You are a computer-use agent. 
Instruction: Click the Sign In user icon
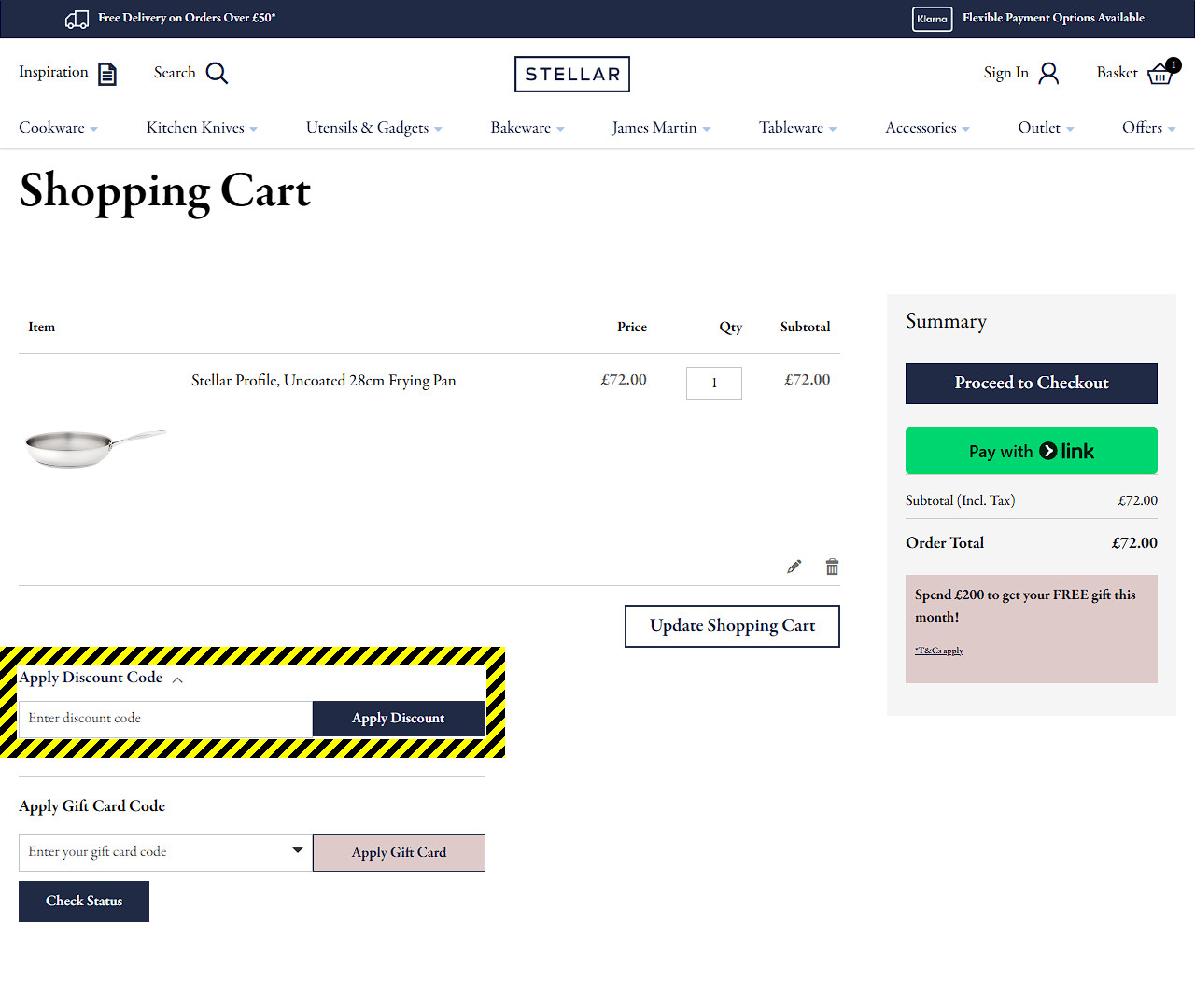coord(1048,74)
